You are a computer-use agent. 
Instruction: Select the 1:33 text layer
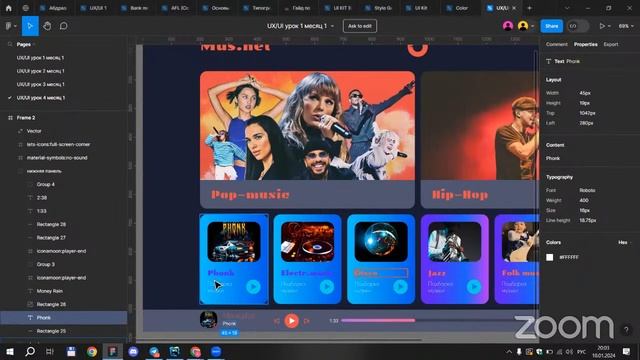(42, 211)
